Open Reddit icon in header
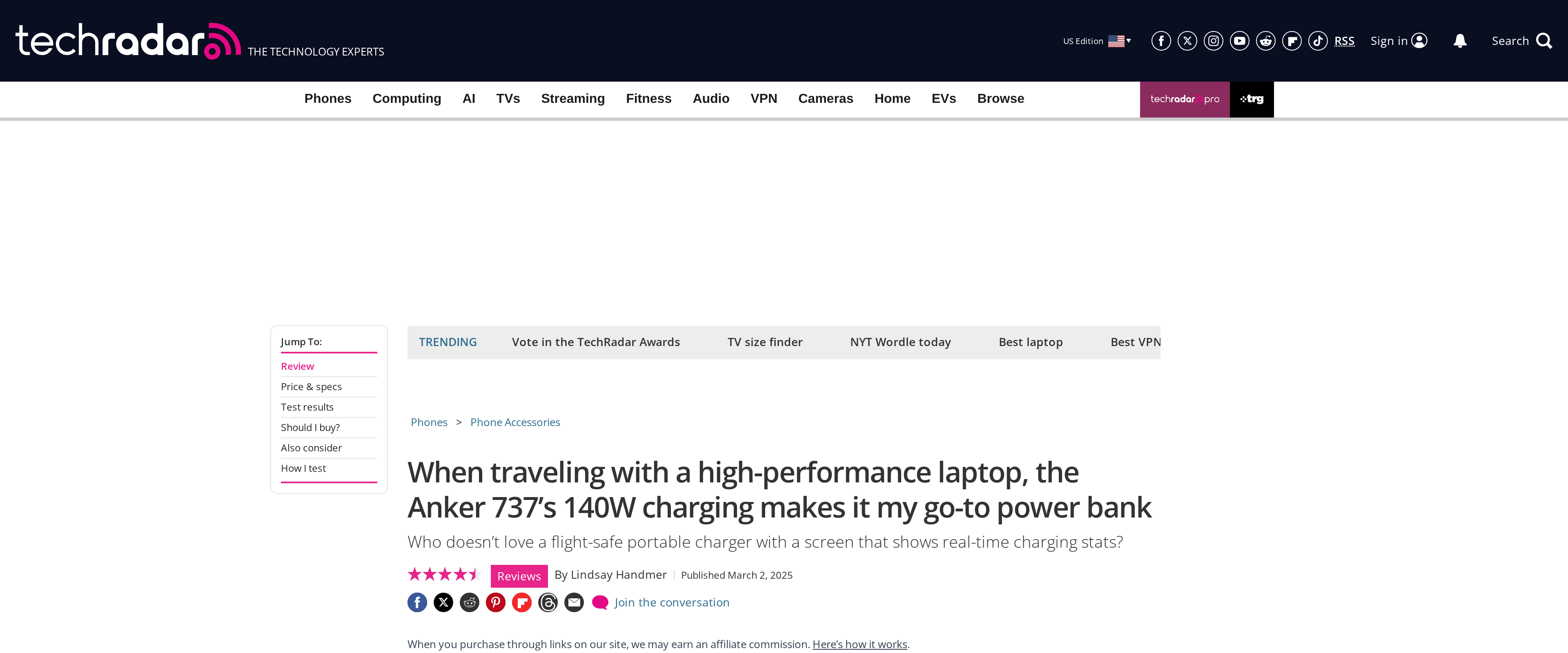Viewport: 1568px width, 653px height. (x=1265, y=41)
